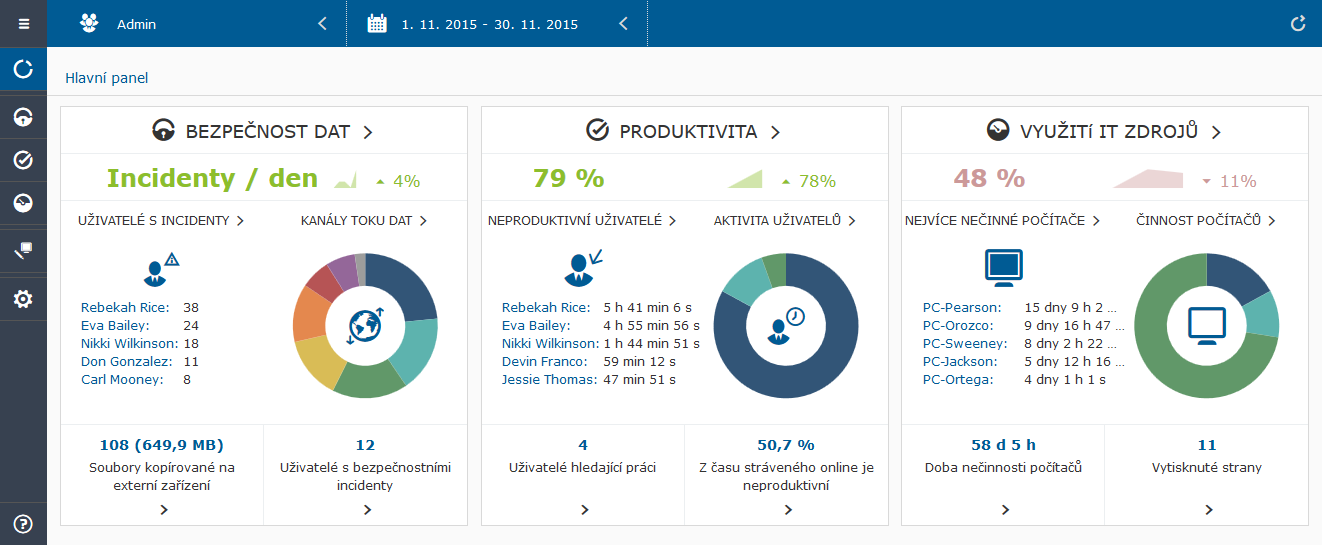Open details arrow under Vytisknuté strany
The height and width of the screenshot is (545, 1322).
(1208, 510)
